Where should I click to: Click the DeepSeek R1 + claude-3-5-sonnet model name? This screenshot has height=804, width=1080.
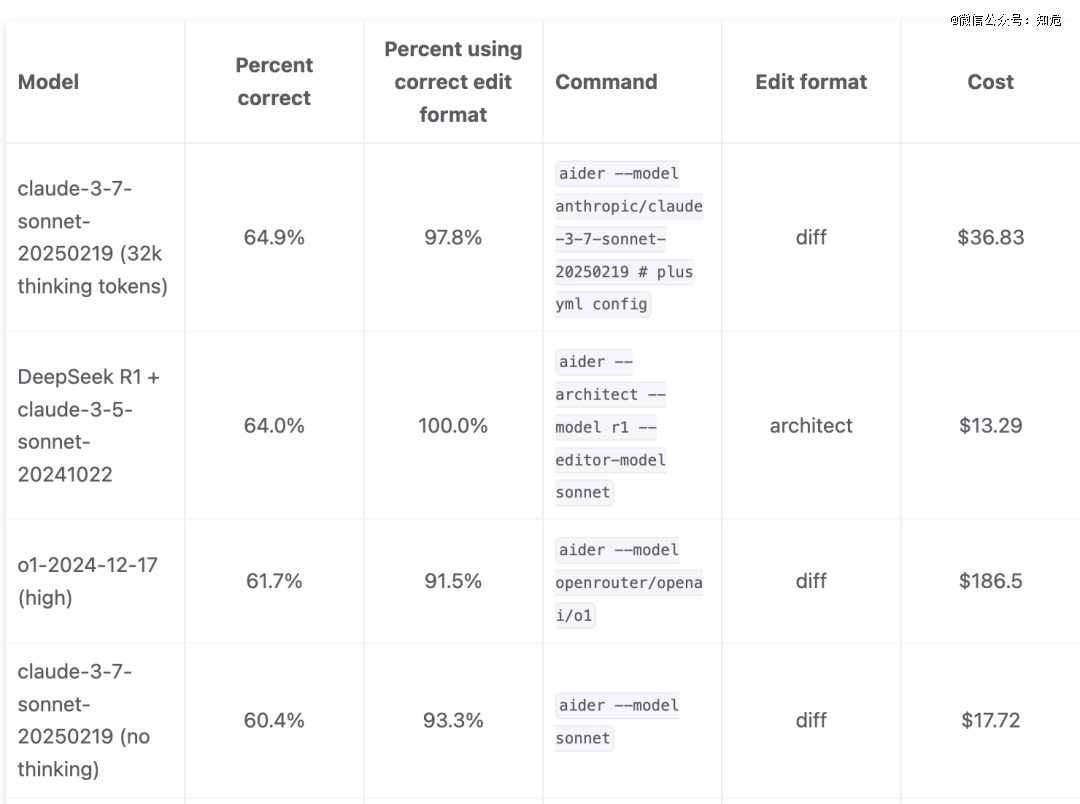pos(88,425)
